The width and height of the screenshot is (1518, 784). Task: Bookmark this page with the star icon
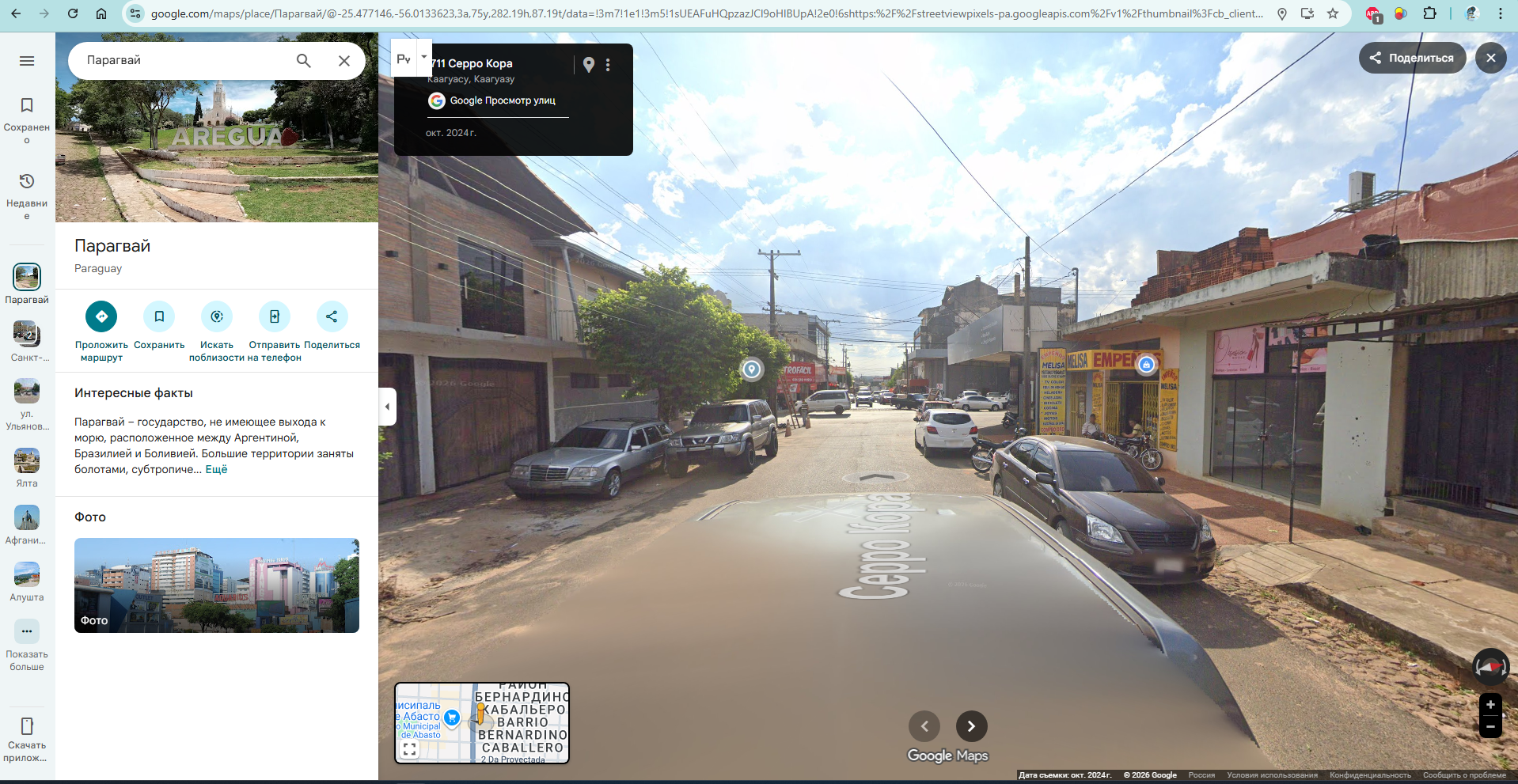[1333, 13]
